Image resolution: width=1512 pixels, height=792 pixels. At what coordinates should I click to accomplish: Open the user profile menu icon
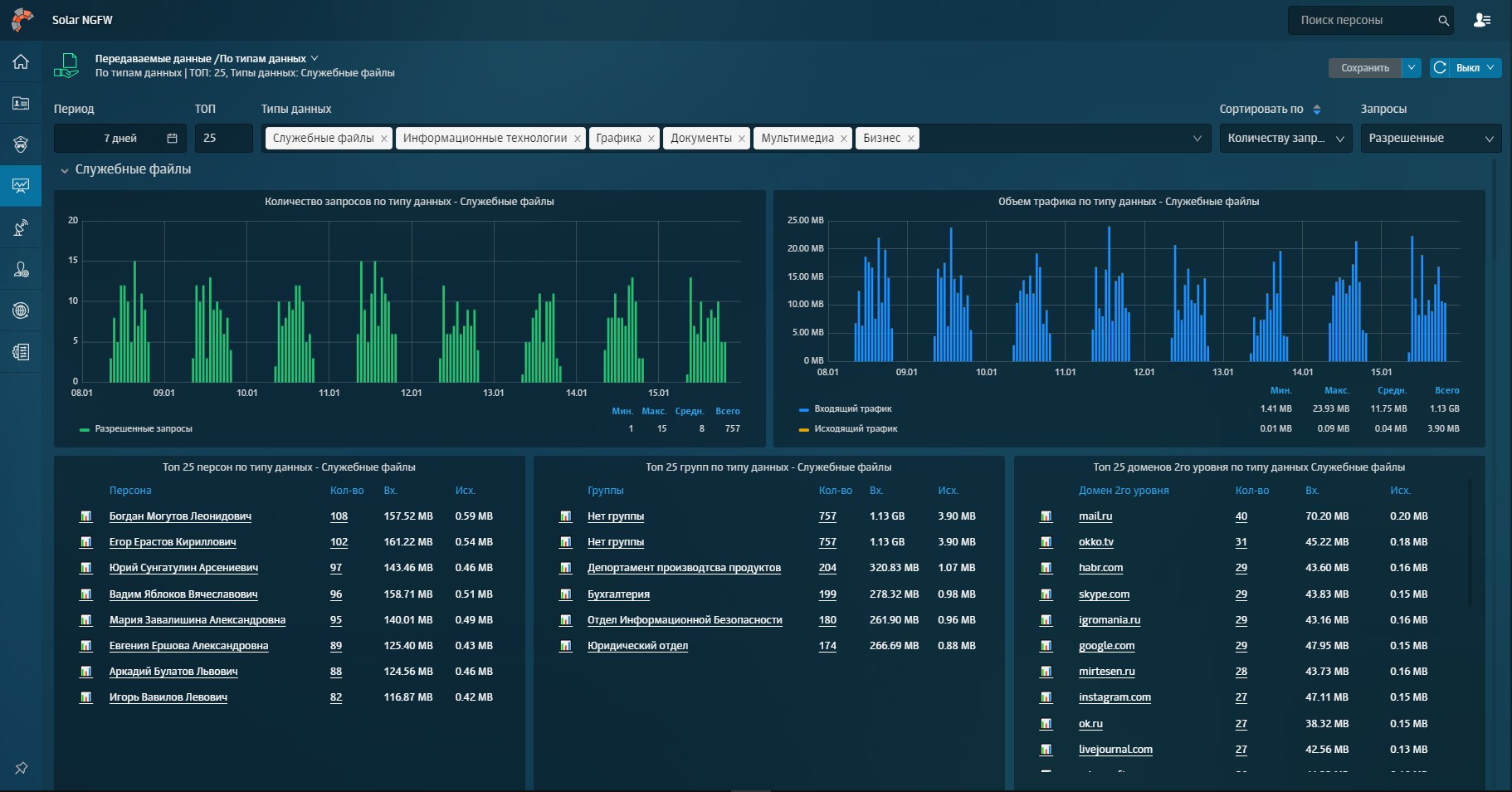coord(1481,20)
